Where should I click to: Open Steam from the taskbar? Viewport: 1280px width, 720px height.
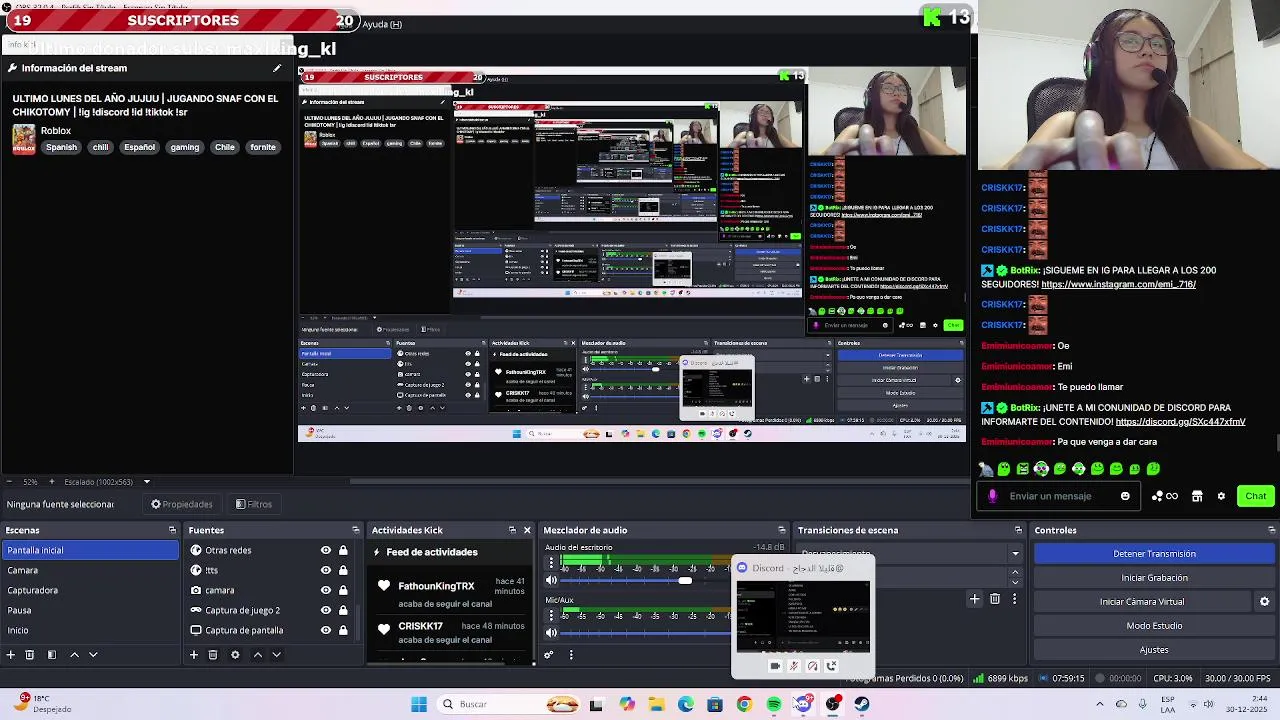point(861,704)
